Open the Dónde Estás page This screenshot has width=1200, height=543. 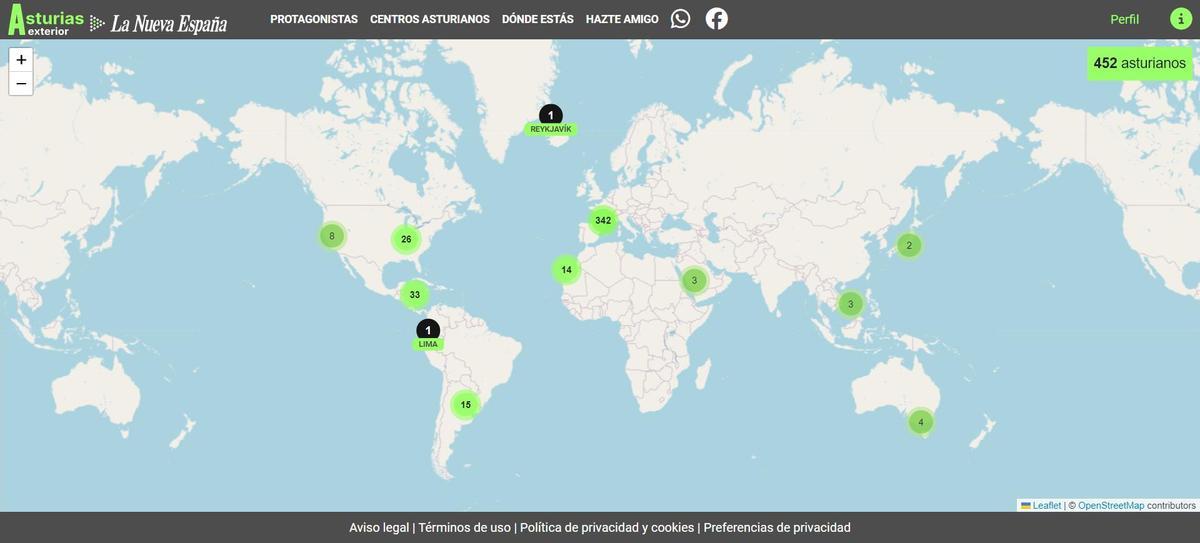point(537,19)
